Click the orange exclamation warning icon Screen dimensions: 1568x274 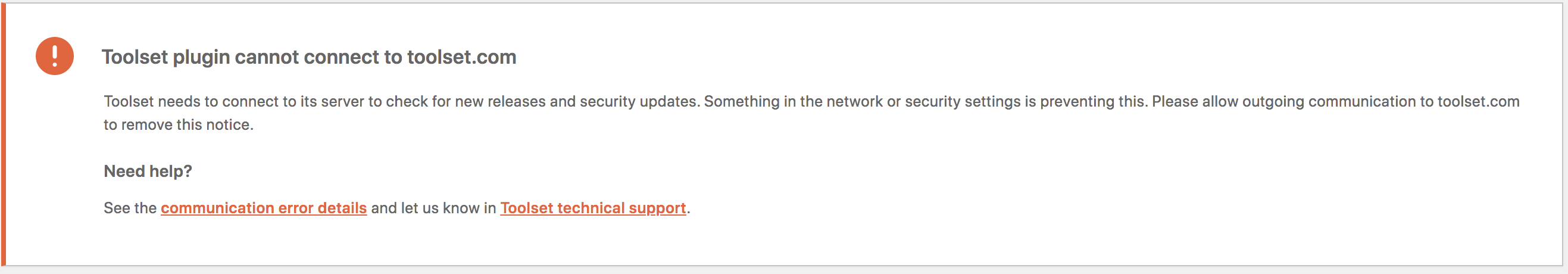pos(55,56)
